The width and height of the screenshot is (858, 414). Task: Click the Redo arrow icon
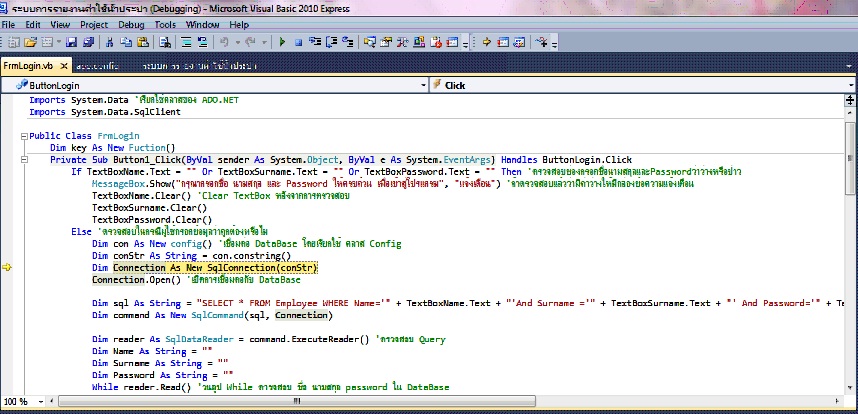tap(251, 42)
